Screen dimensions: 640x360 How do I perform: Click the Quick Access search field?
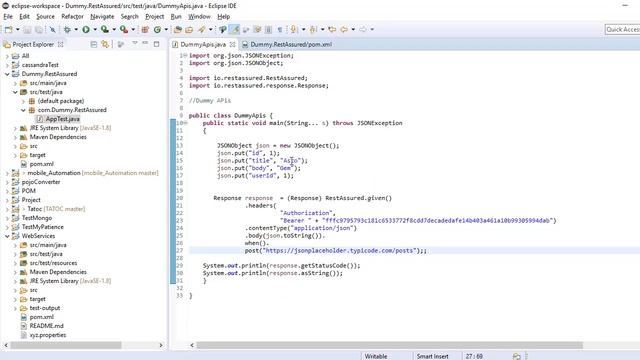622,29
